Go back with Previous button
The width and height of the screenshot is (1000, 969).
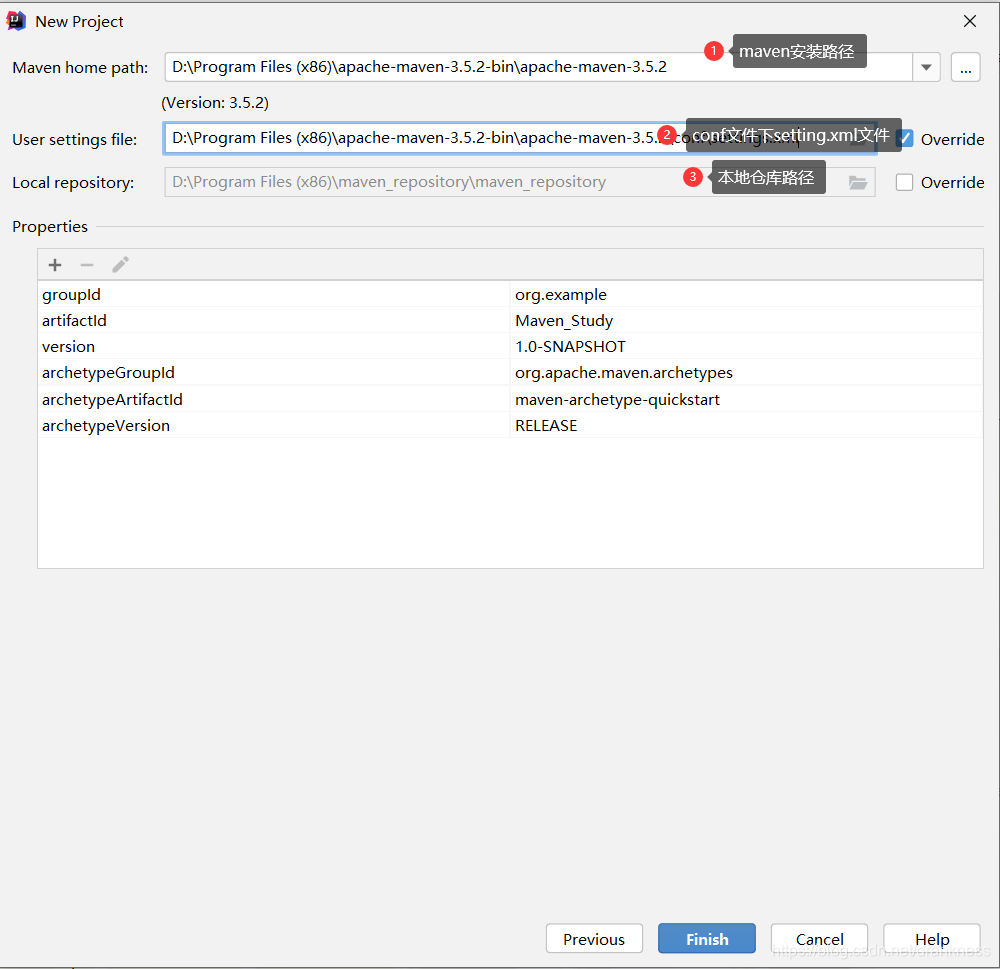click(x=594, y=938)
